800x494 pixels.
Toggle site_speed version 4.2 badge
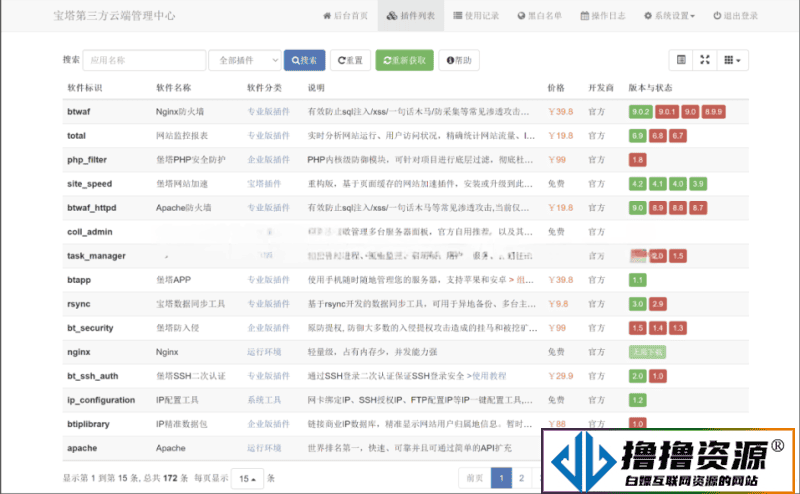click(638, 184)
